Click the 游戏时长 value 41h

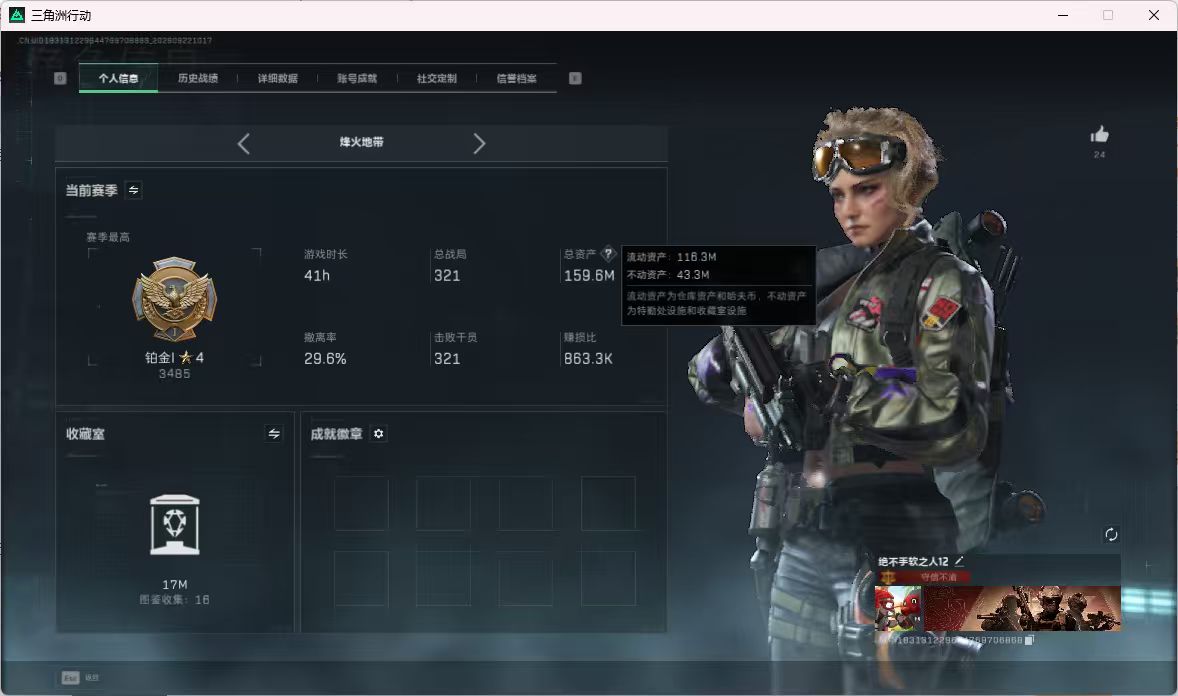point(317,276)
